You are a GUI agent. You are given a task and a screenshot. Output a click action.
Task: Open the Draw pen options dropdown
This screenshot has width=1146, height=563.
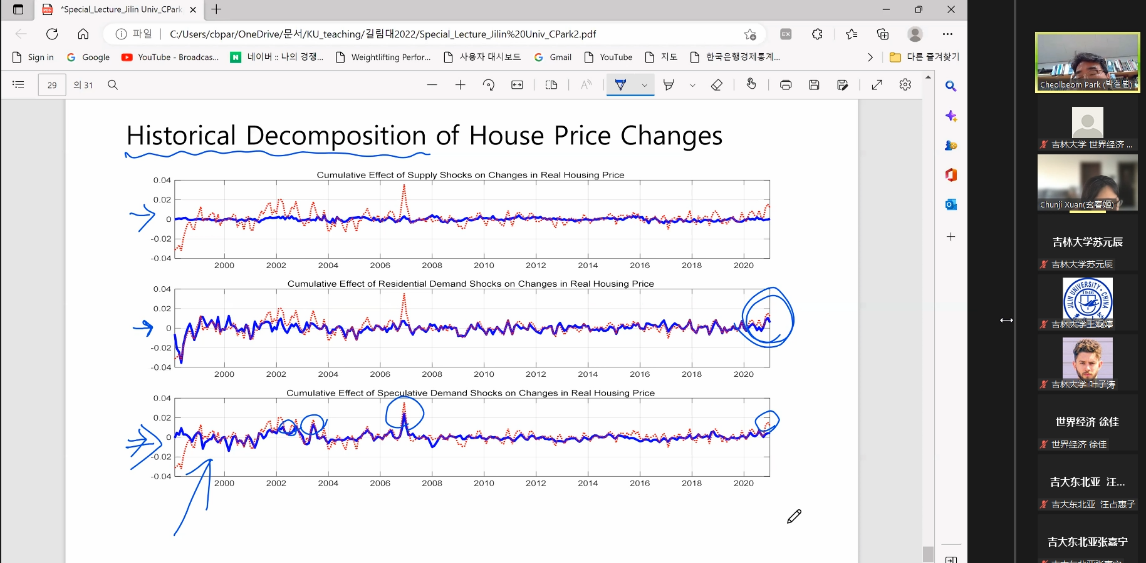point(644,85)
